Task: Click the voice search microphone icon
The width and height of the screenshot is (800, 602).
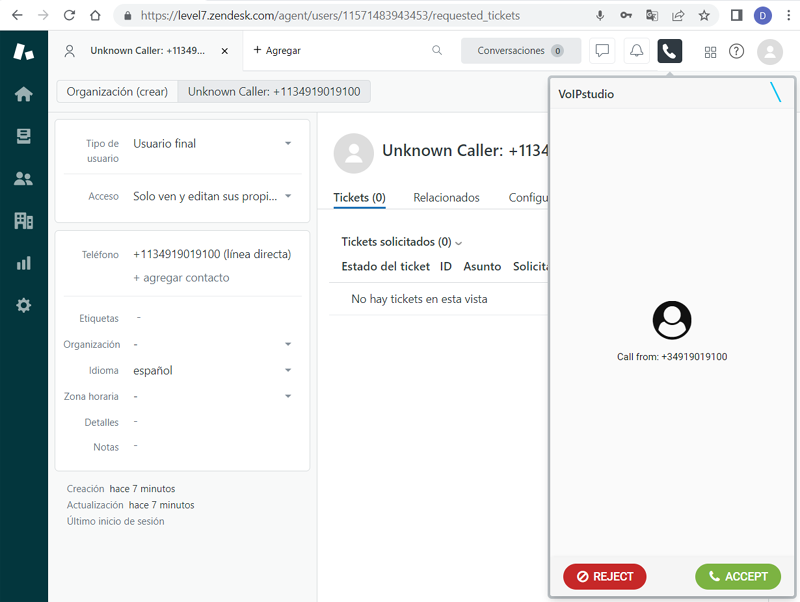Action: point(600,15)
